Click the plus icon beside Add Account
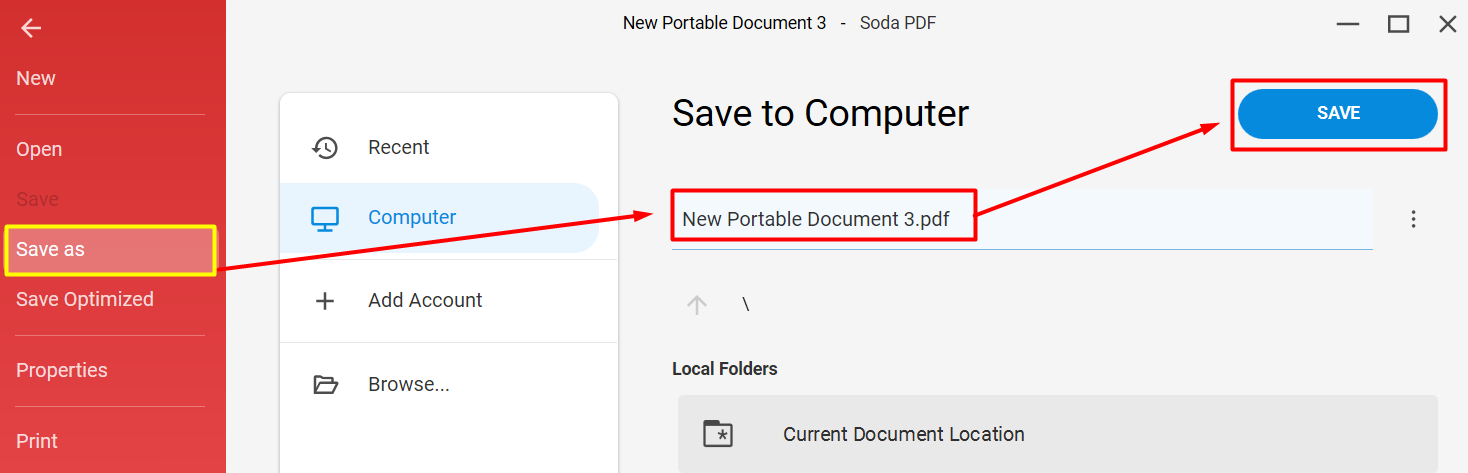The height and width of the screenshot is (473, 1468). [x=325, y=301]
